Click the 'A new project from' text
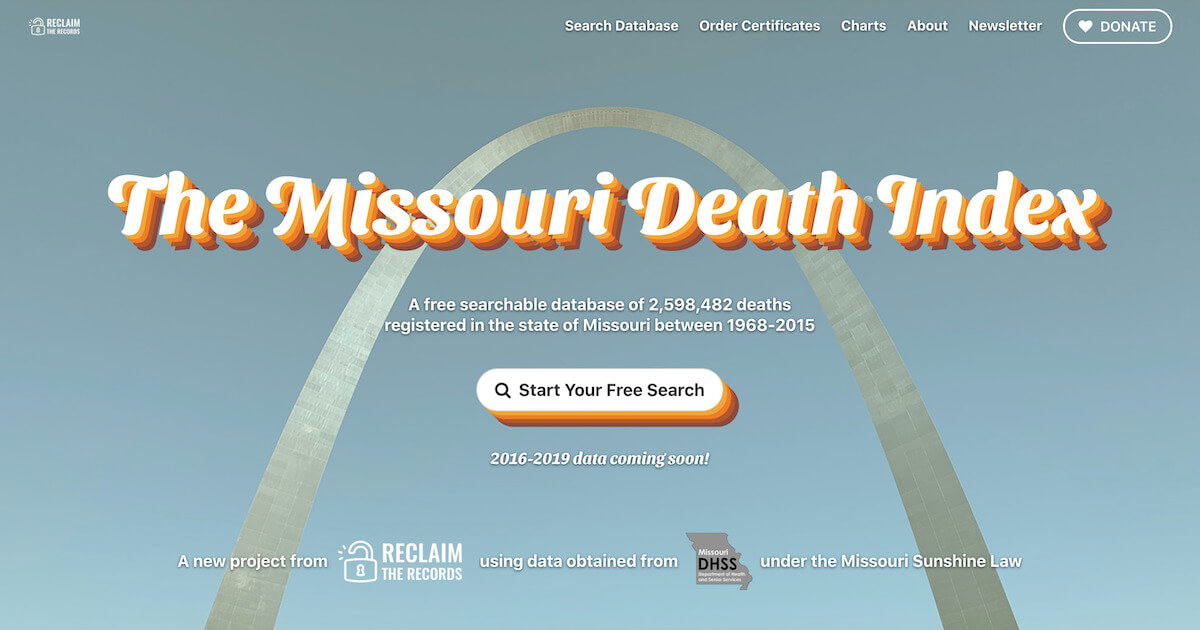This screenshot has width=1200, height=630. coord(252,561)
